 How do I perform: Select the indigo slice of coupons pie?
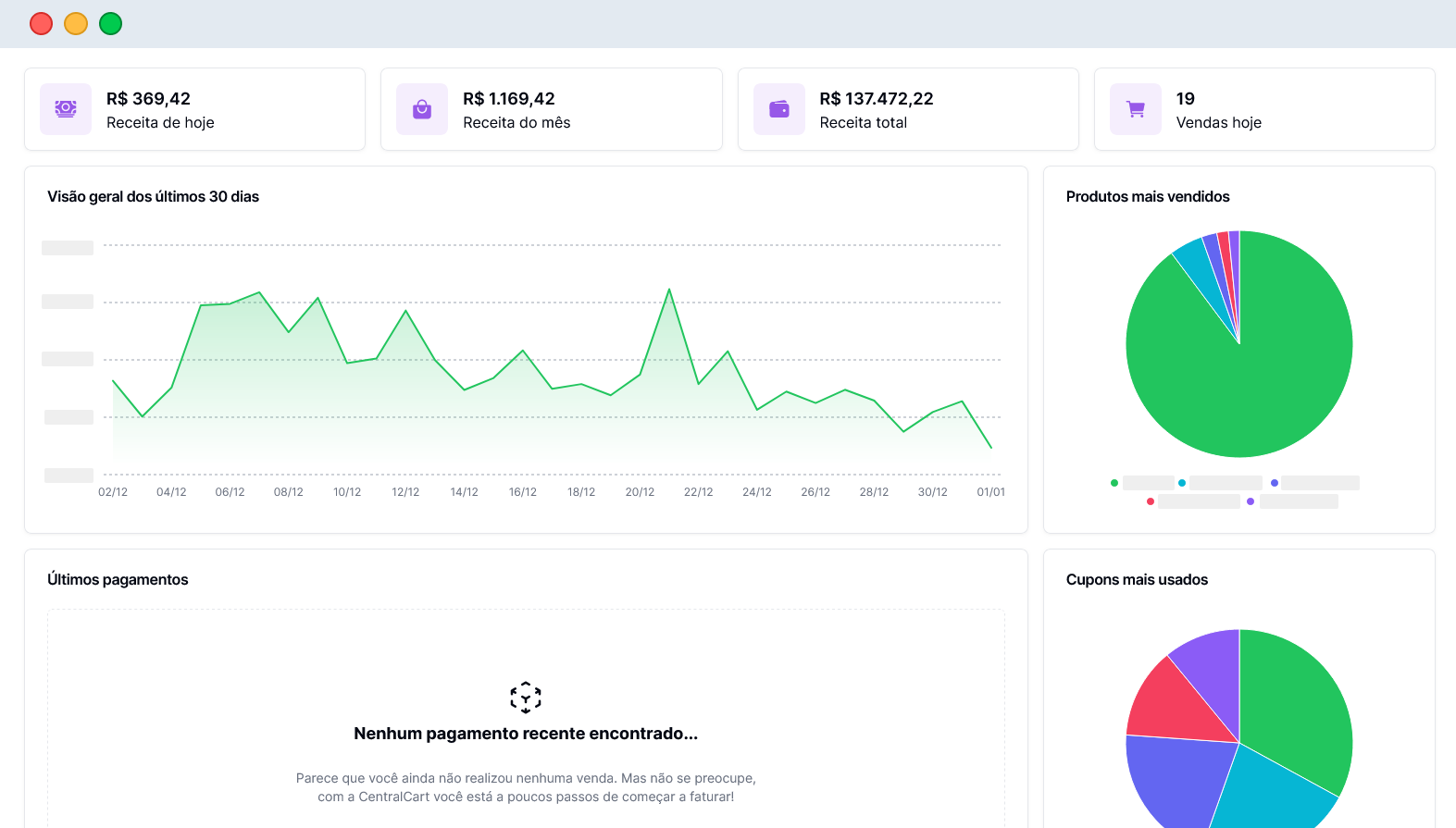pyautogui.click(x=1176, y=777)
